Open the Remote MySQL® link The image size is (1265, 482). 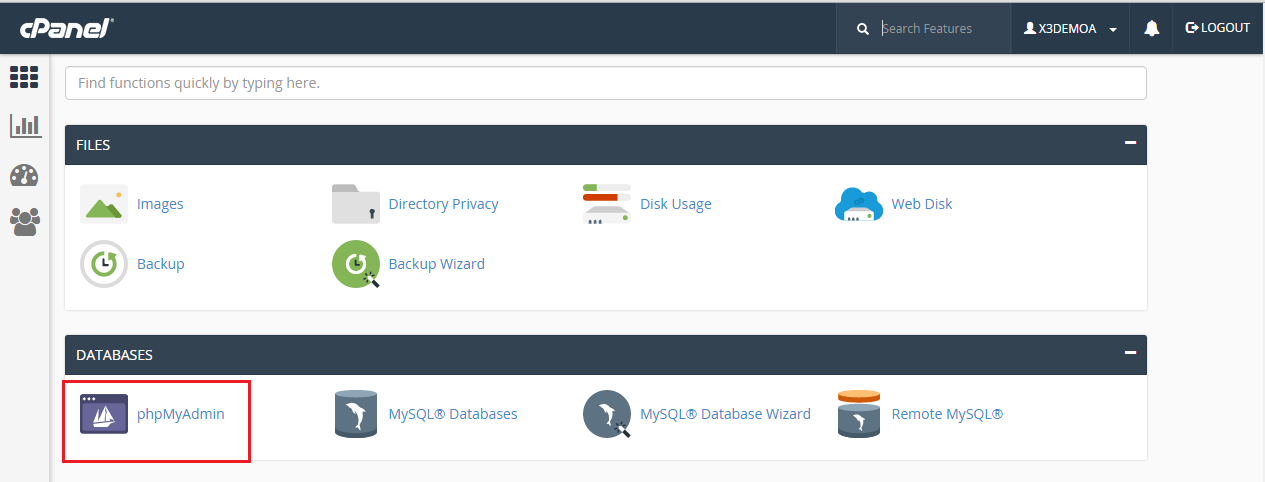pyautogui.click(x=947, y=414)
